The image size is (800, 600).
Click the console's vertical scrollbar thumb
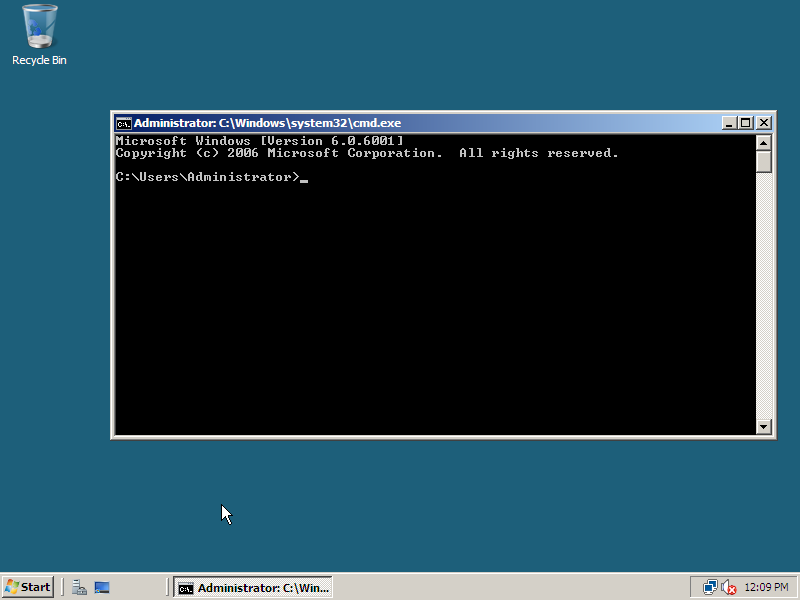pos(764,161)
